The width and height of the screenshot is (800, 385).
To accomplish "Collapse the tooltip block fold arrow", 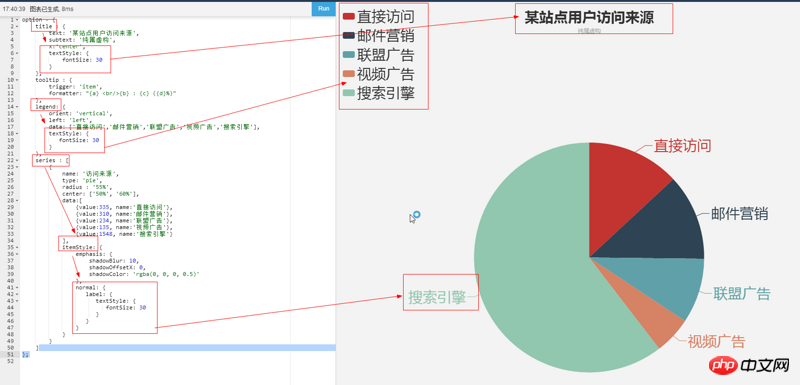I will pos(17,80).
